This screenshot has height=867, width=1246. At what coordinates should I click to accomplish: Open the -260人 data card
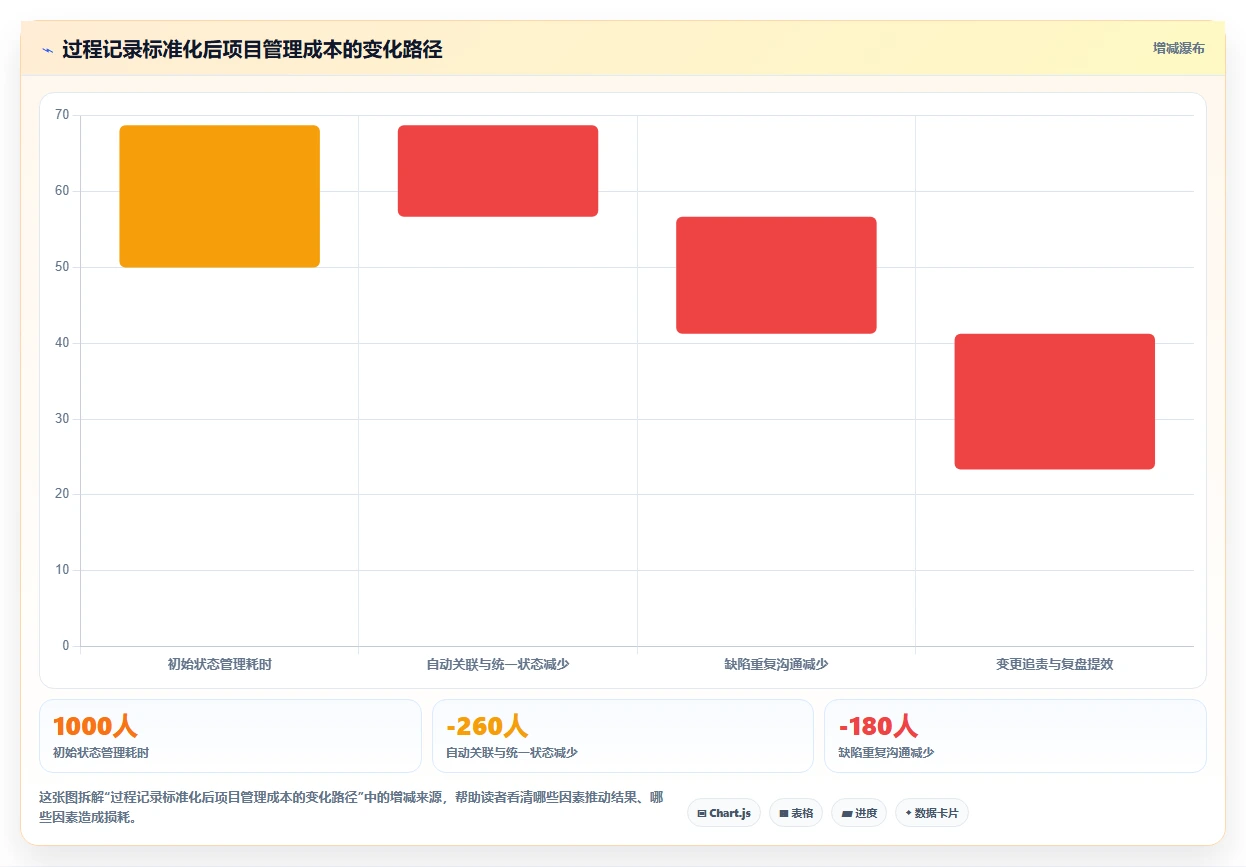coord(623,736)
